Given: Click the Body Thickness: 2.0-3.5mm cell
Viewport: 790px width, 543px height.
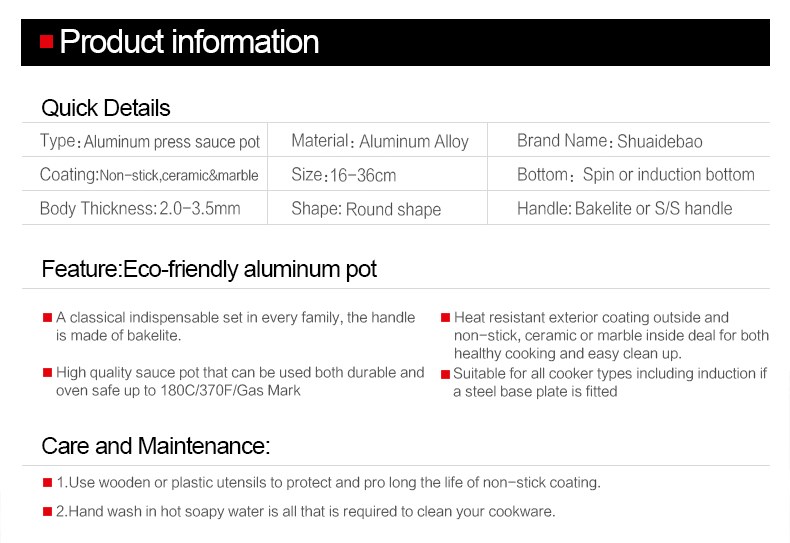Looking at the screenshot, I should 145,208.
